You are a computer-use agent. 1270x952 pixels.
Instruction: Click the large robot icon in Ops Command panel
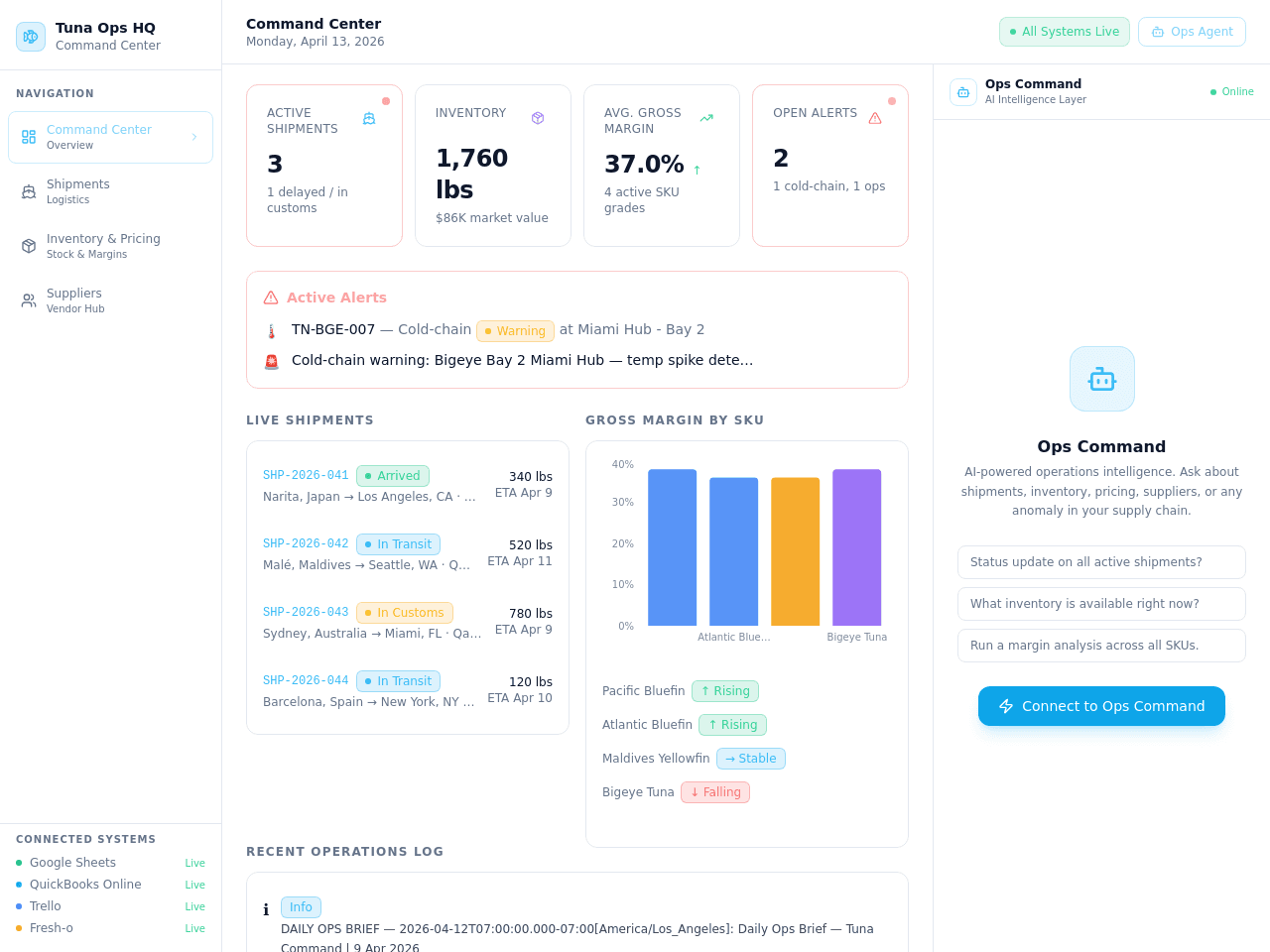(x=1102, y=379)
